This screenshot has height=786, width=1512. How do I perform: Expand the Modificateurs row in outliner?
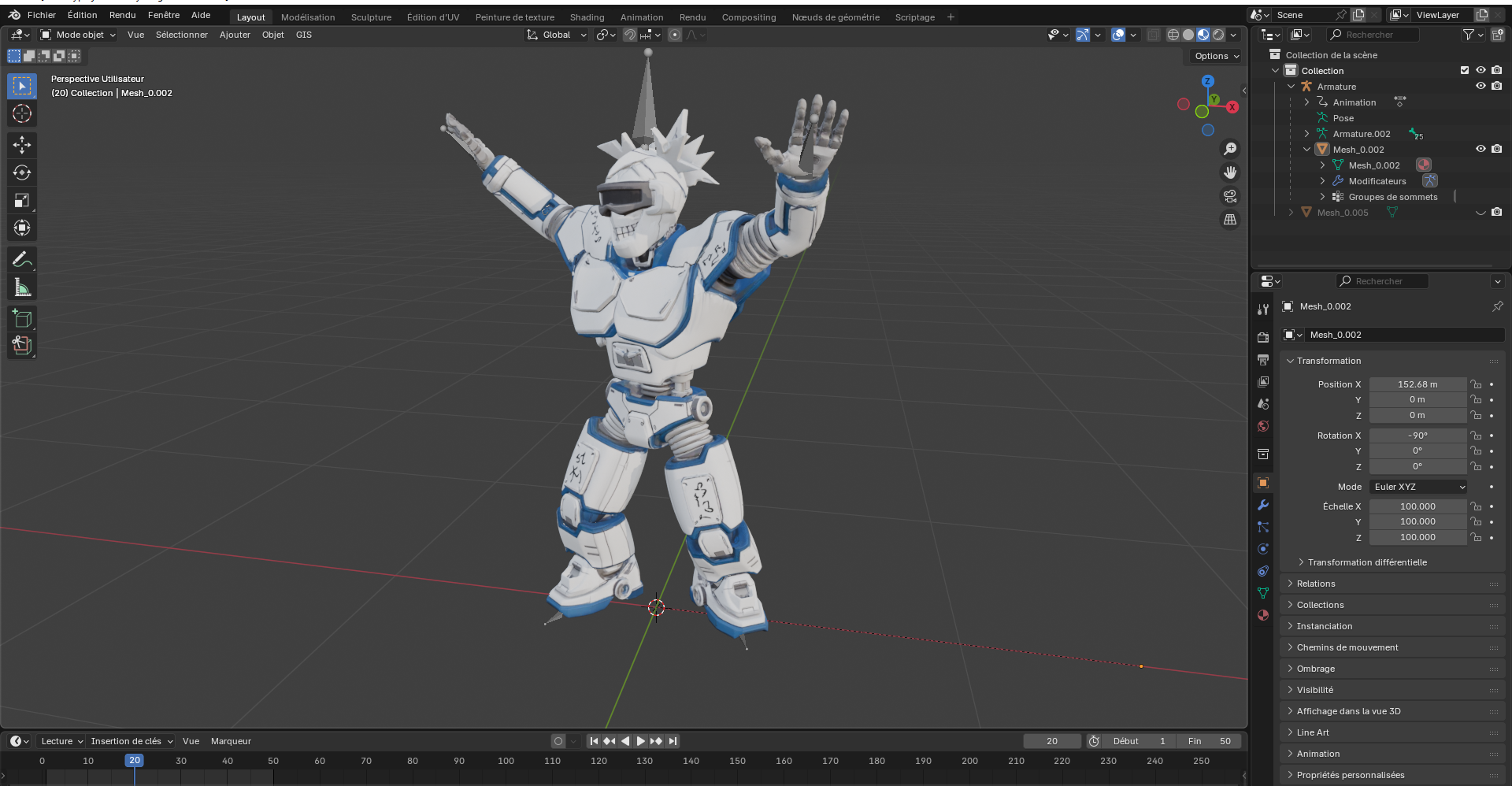pyautogui.click(x=1322, y=181)
